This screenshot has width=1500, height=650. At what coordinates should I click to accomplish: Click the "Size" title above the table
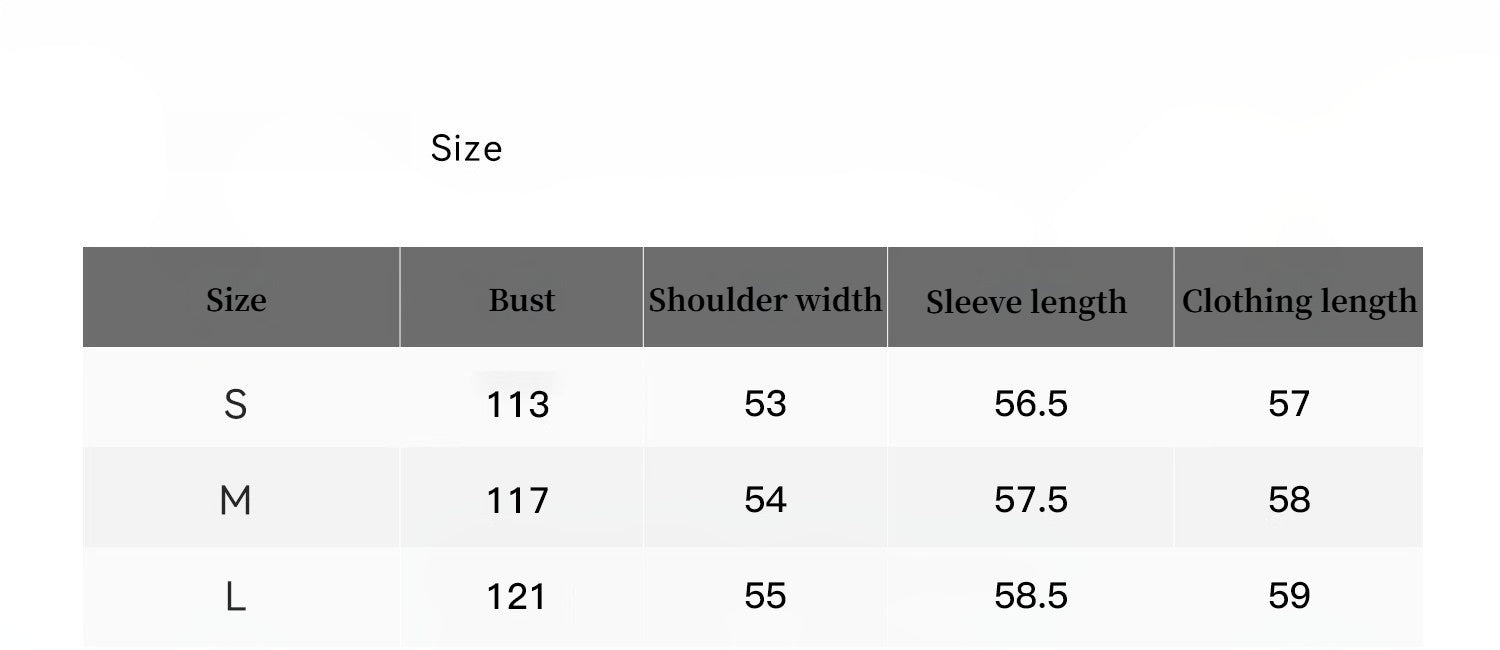point(466,149)
